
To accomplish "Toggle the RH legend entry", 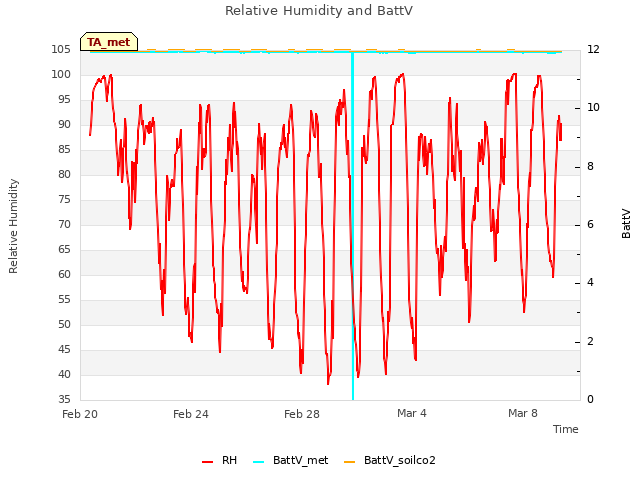I will coord(220,460).
